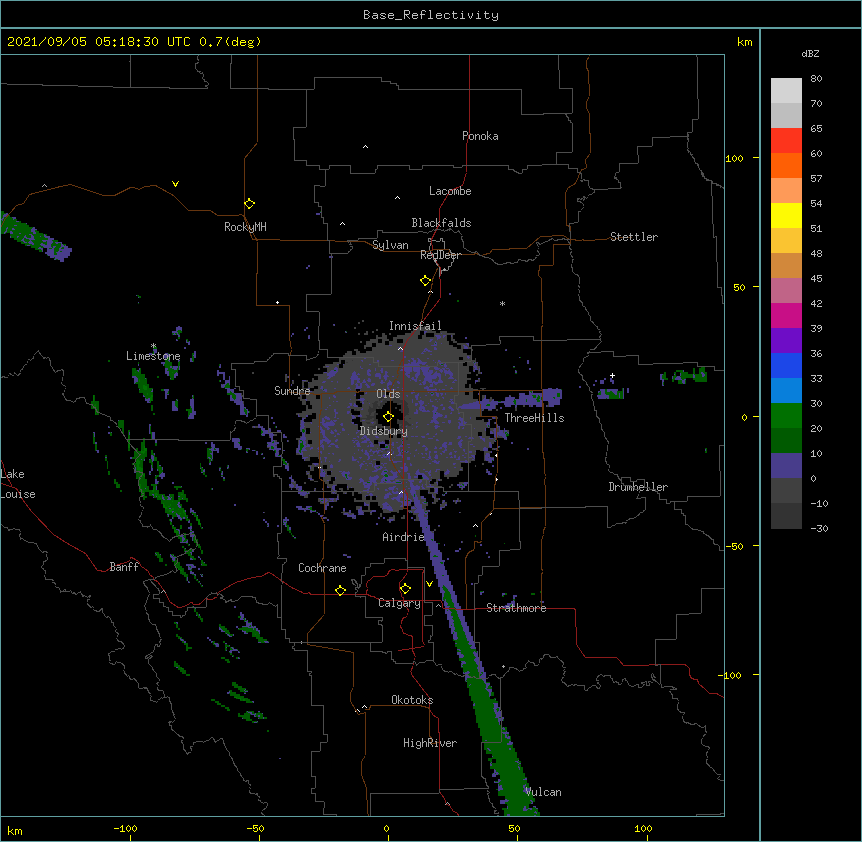
Task: Pick the bright green swatch in dBZ legend
Action: tap(786, 416)
